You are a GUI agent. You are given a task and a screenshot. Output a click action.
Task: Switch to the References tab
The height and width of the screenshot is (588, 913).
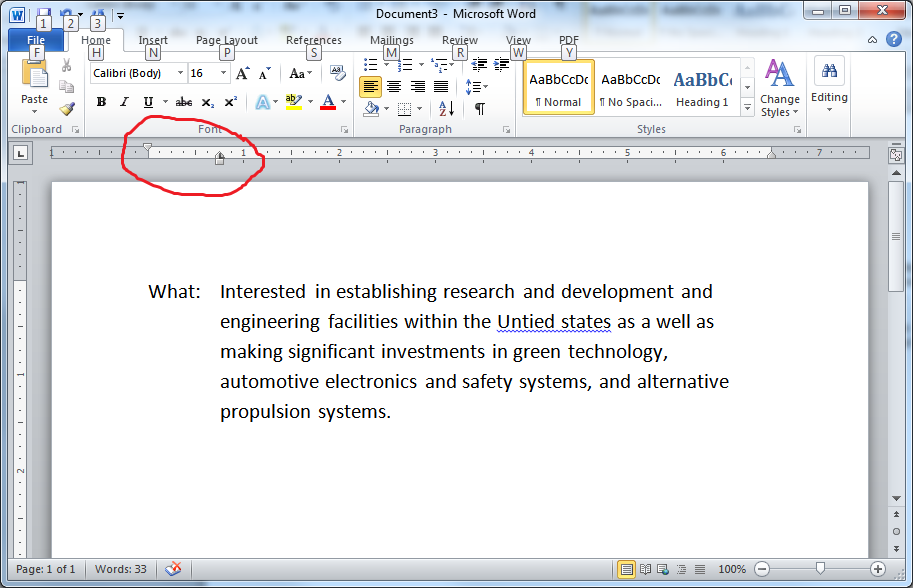314,40
